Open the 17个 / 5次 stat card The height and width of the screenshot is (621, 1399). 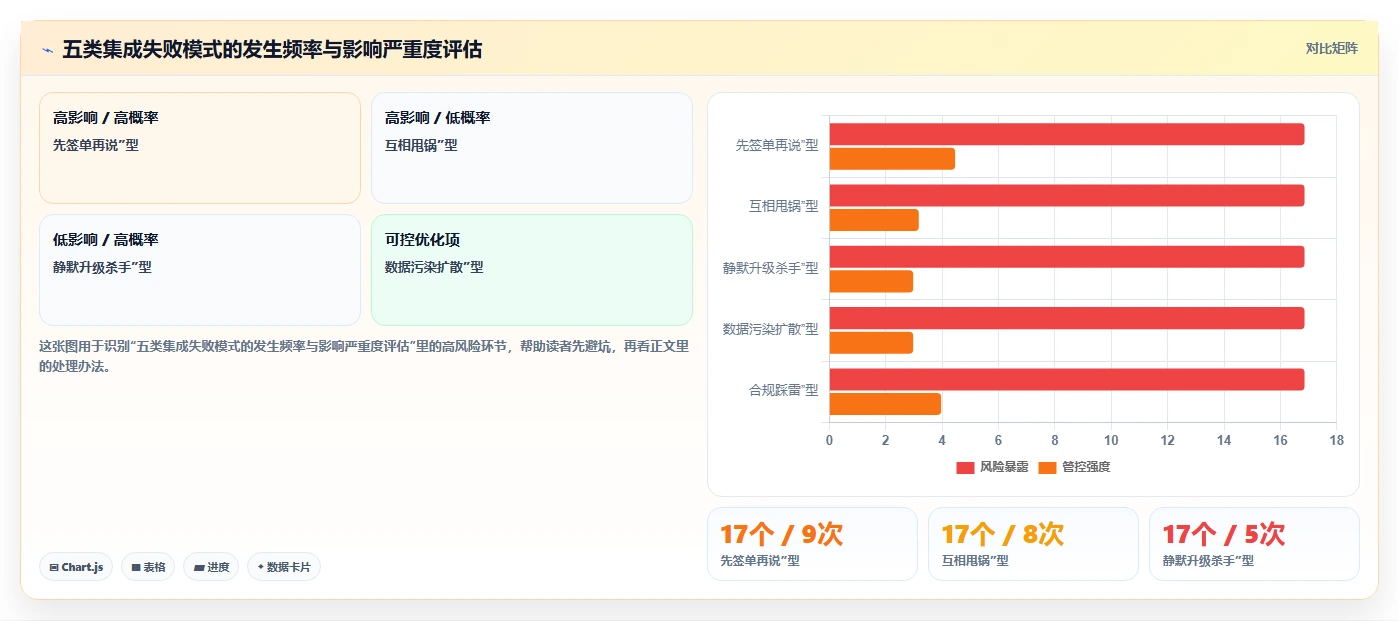coord(1254,544)
